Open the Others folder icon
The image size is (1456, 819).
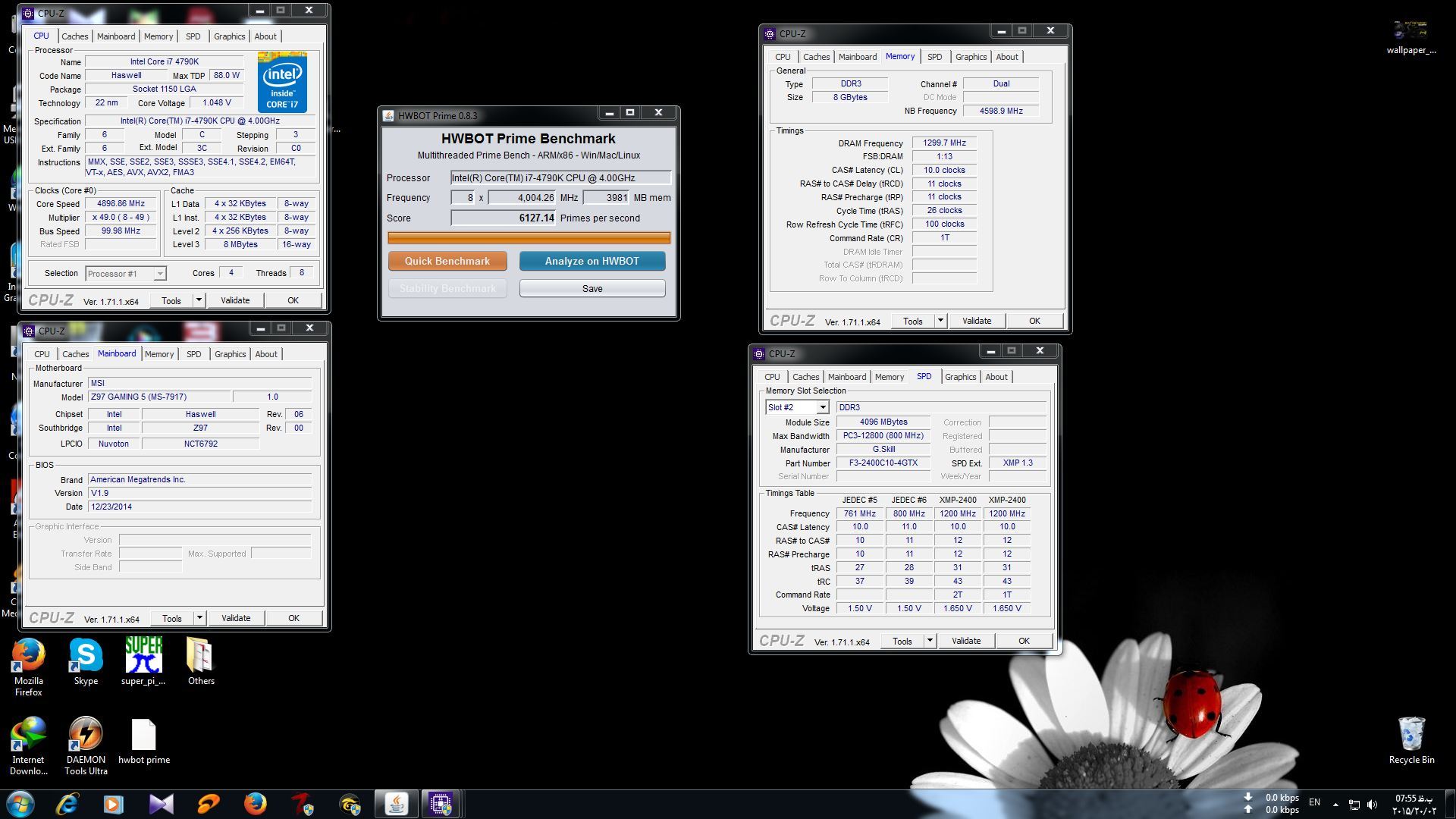tap(201, 662)
